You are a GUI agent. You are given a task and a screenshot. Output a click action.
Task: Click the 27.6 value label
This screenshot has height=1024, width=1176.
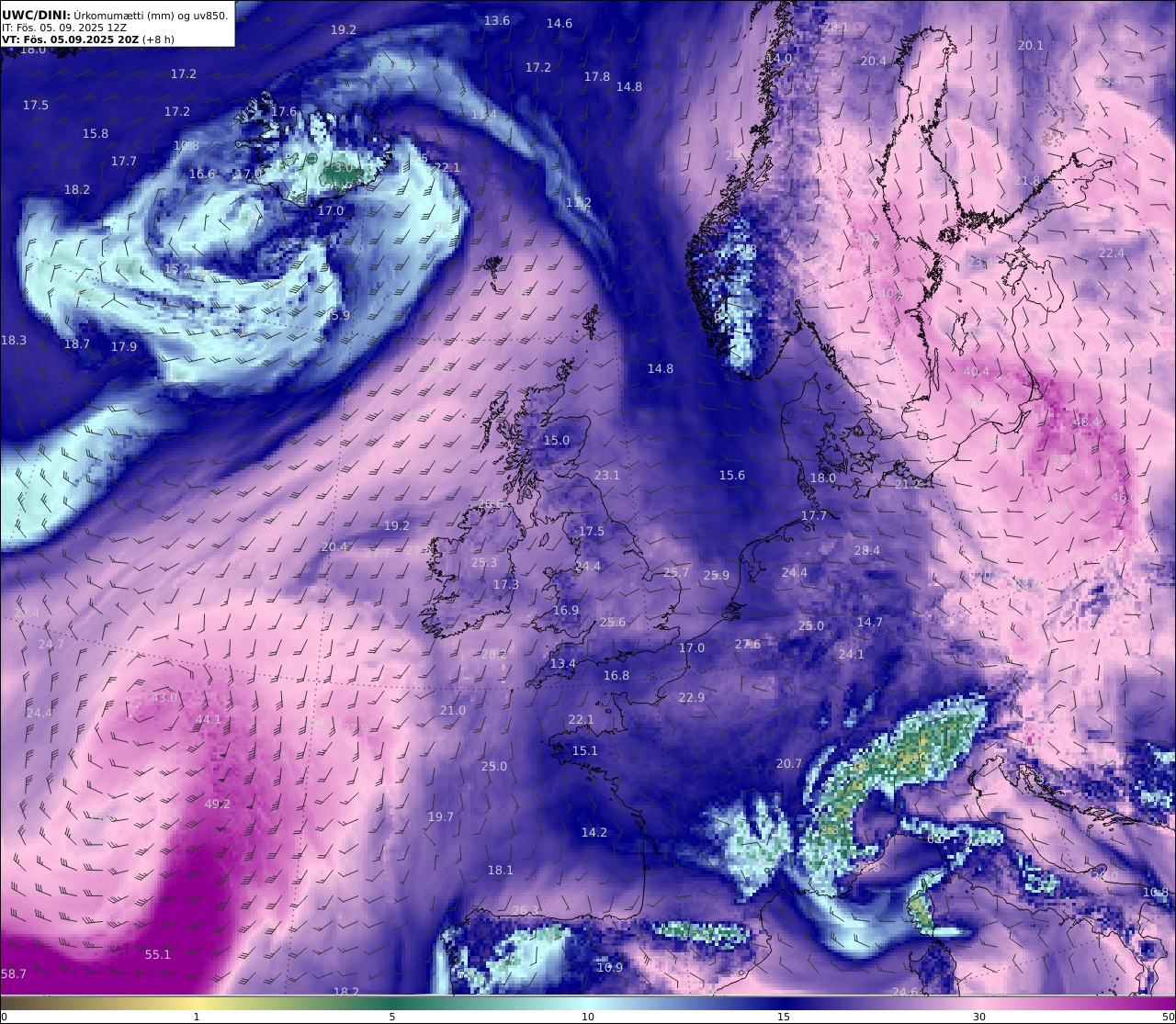click(748, 644)
